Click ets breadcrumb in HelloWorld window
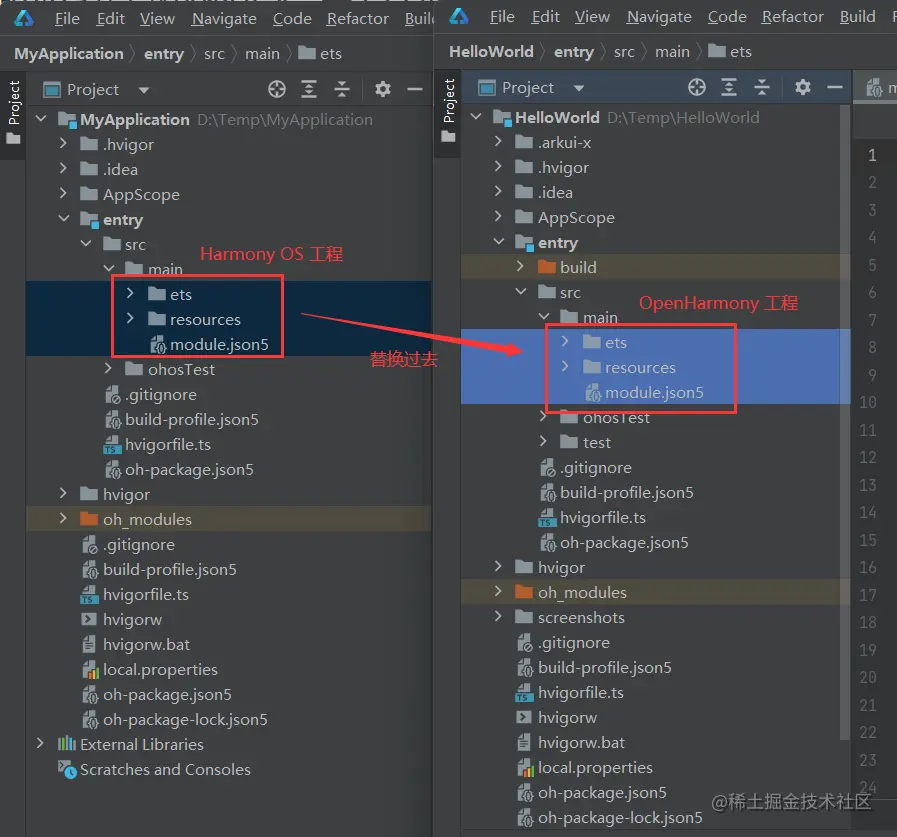Image resolution: width=897 pixels, height=837 pixels. [x=730, y=52]
